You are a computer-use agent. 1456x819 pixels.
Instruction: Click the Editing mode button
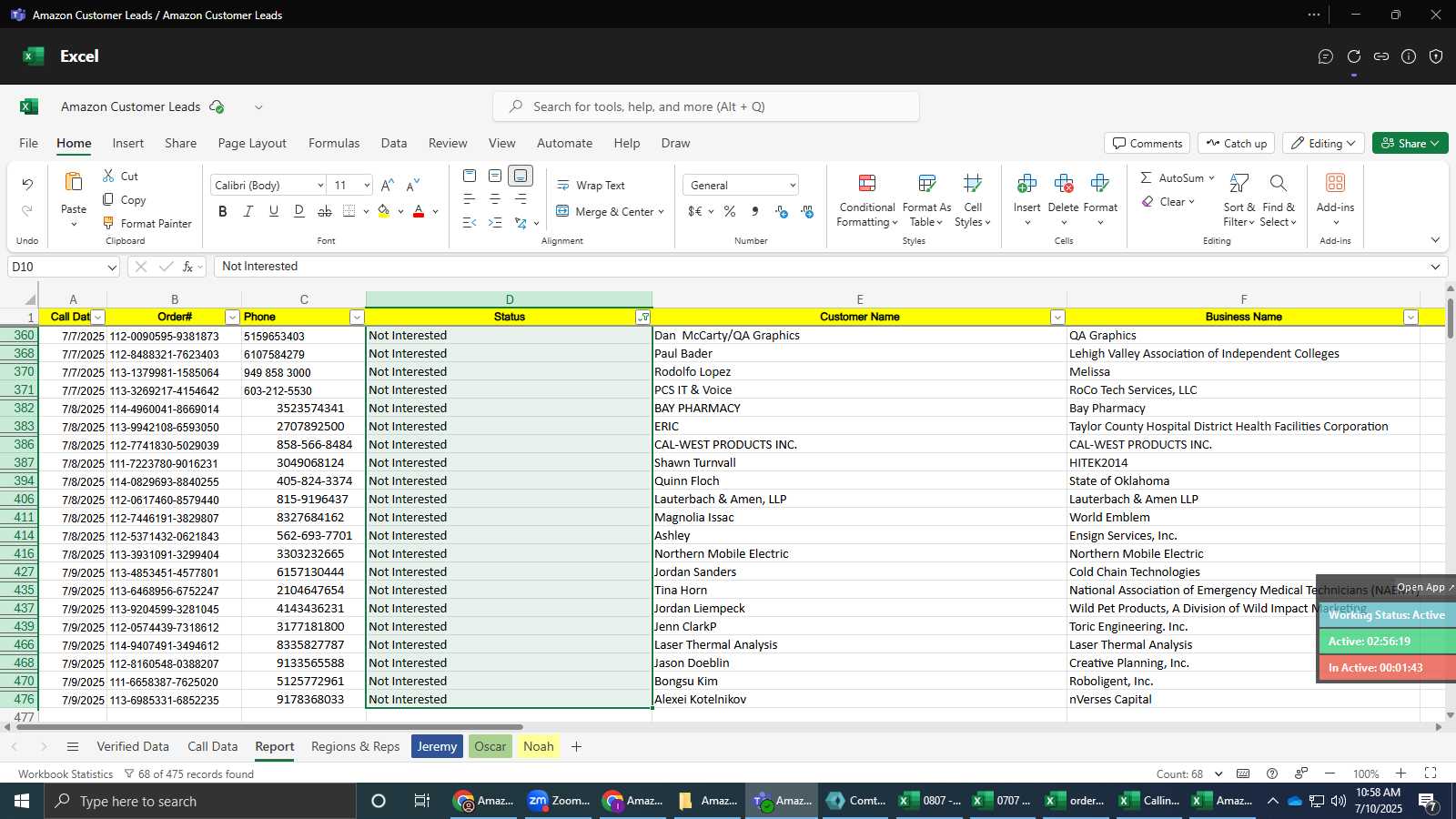1324,143
